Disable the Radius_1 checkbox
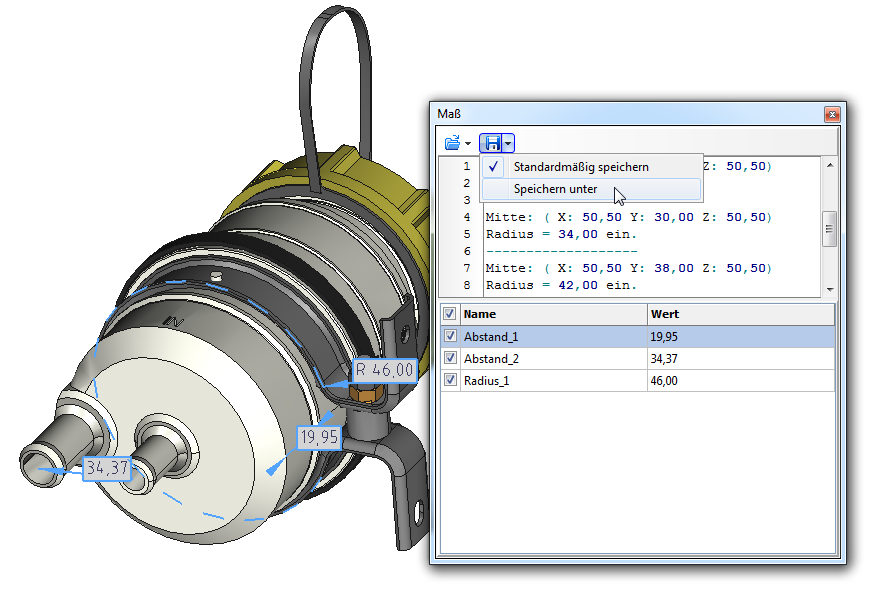This screenshot has width=871, height=593. [450, 380]
